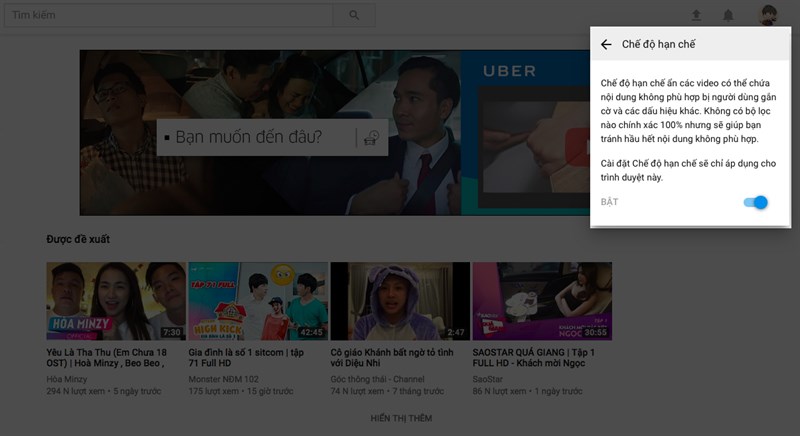Open the notifications bell
800x436 pixels.
tap(728, 15)
